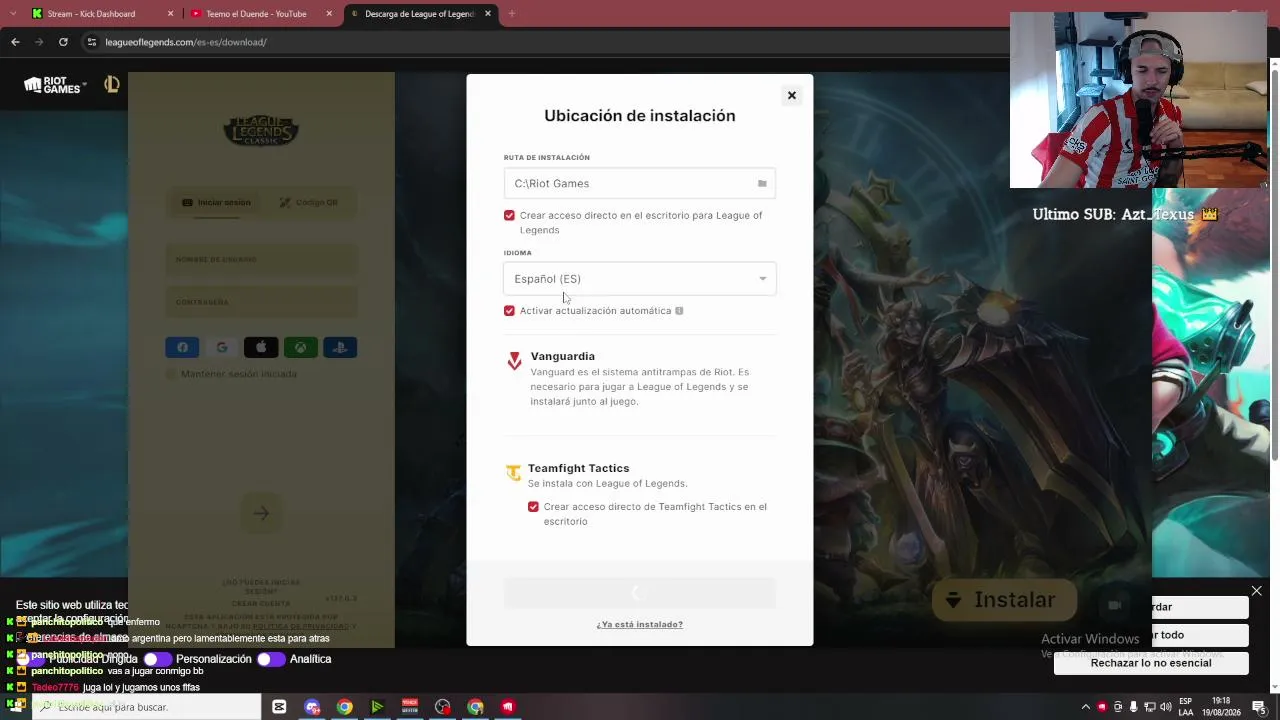This screenshot has width=1280, height=720.
Task: Select the Descarga de League of Legends tab
Action: (420, 14)
